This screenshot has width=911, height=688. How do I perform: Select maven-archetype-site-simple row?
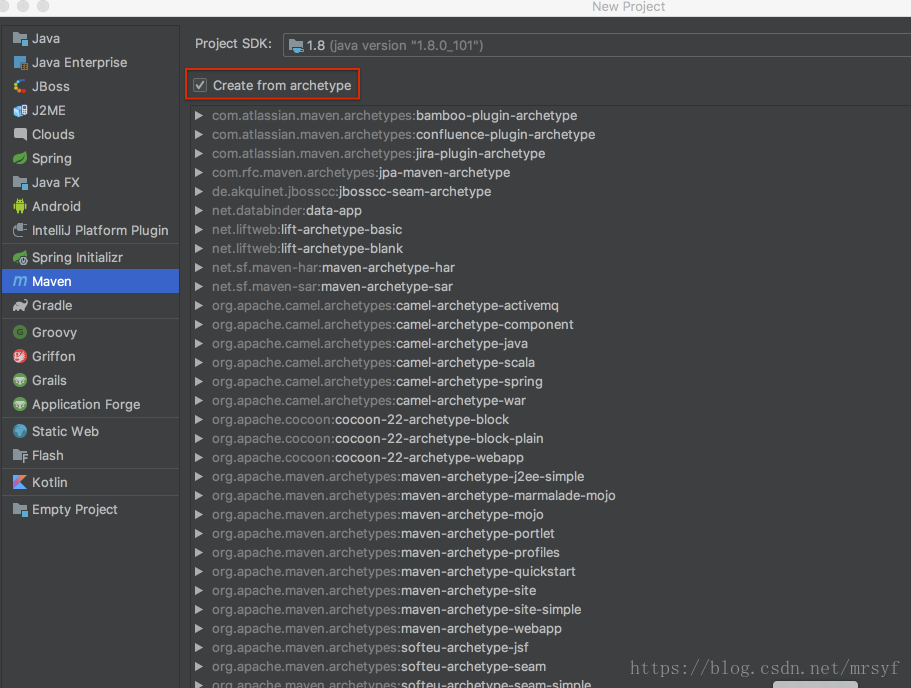click(x=550, y=610)
